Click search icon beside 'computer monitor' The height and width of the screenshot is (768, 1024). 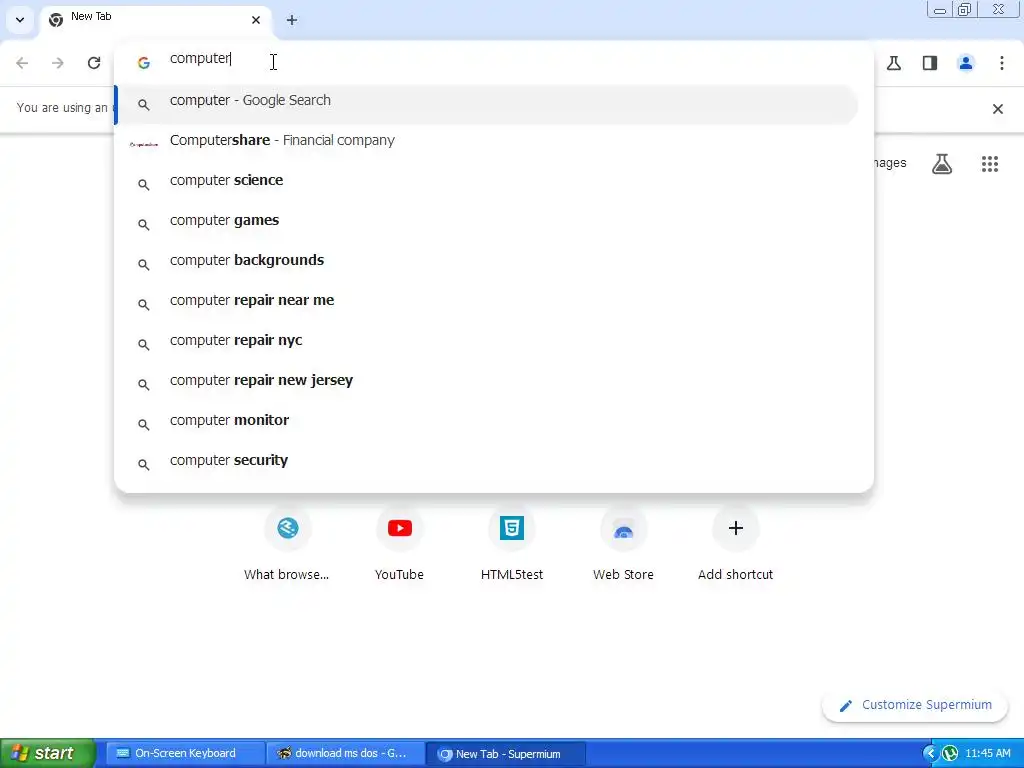(x=144, y=424)
